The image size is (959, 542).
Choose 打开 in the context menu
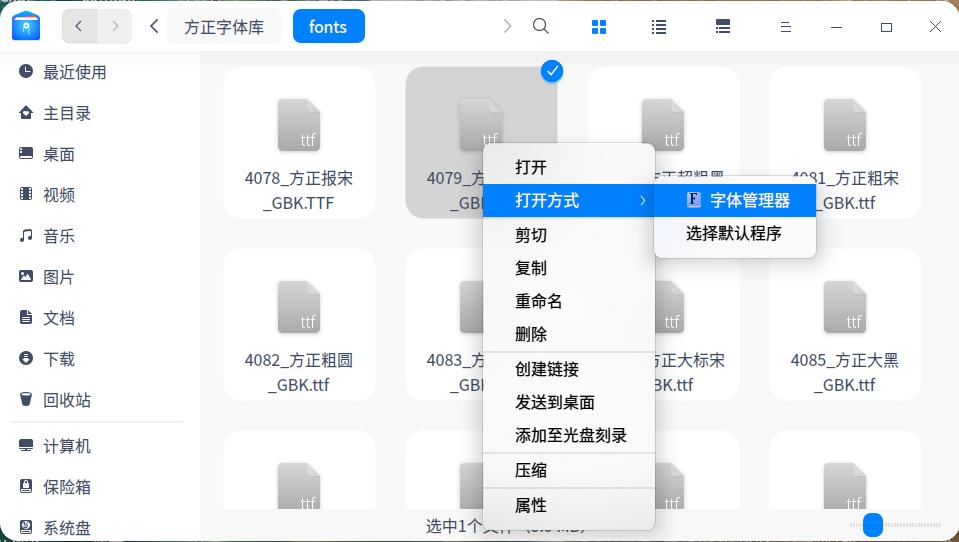(x=569, y=167)
